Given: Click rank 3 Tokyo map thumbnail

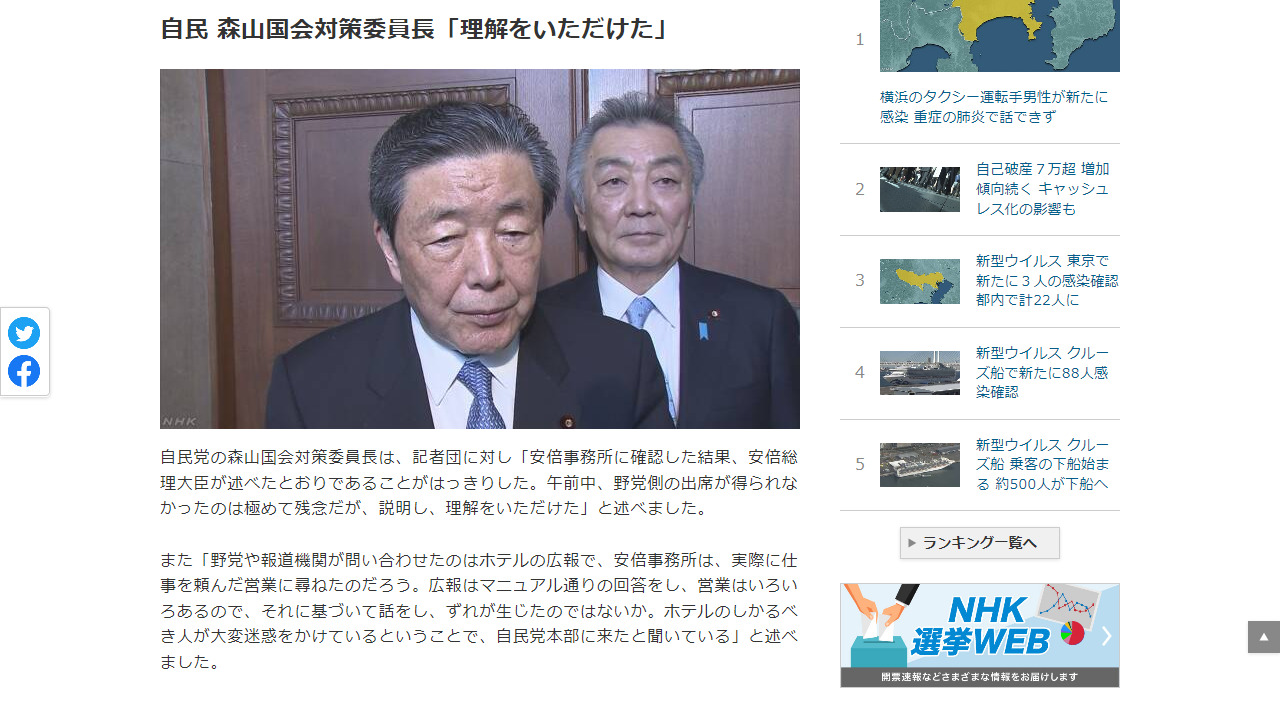Looking at the screenshot, I should (920, 281).
